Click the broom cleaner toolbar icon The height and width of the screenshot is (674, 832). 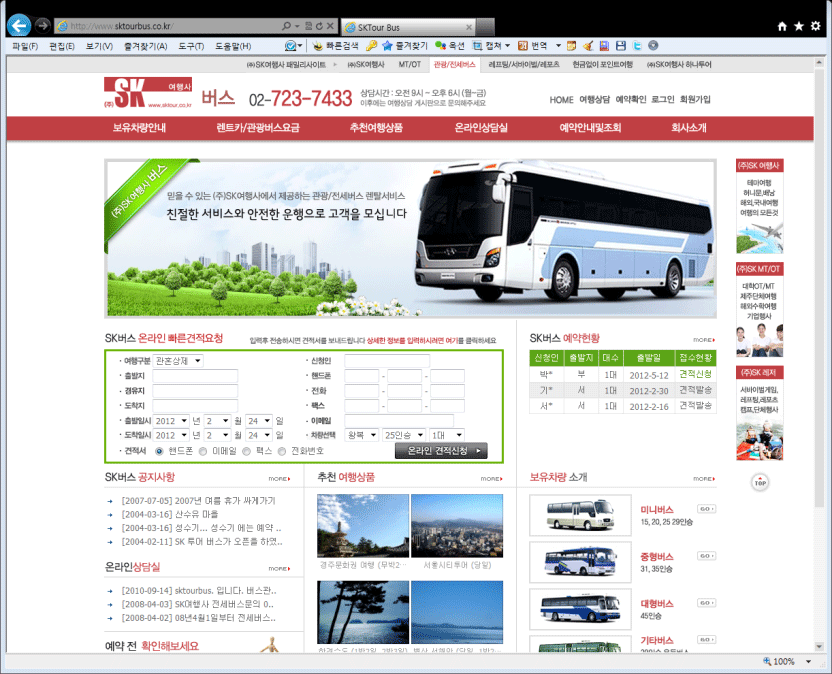pyautogui.click(x=588, y=46)
